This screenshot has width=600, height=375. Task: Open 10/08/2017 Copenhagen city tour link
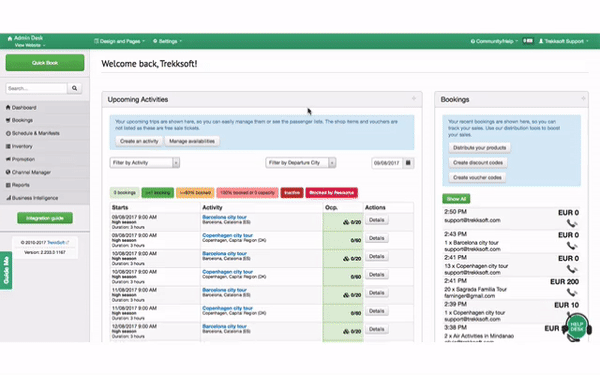pyautogui.click(x=227, y=272)
